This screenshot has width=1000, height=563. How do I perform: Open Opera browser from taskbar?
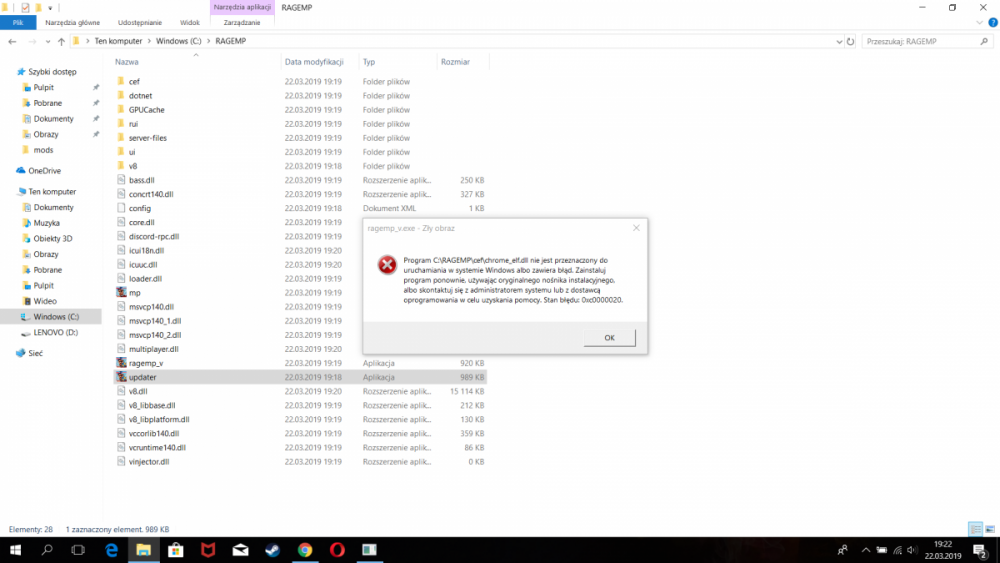337,550
